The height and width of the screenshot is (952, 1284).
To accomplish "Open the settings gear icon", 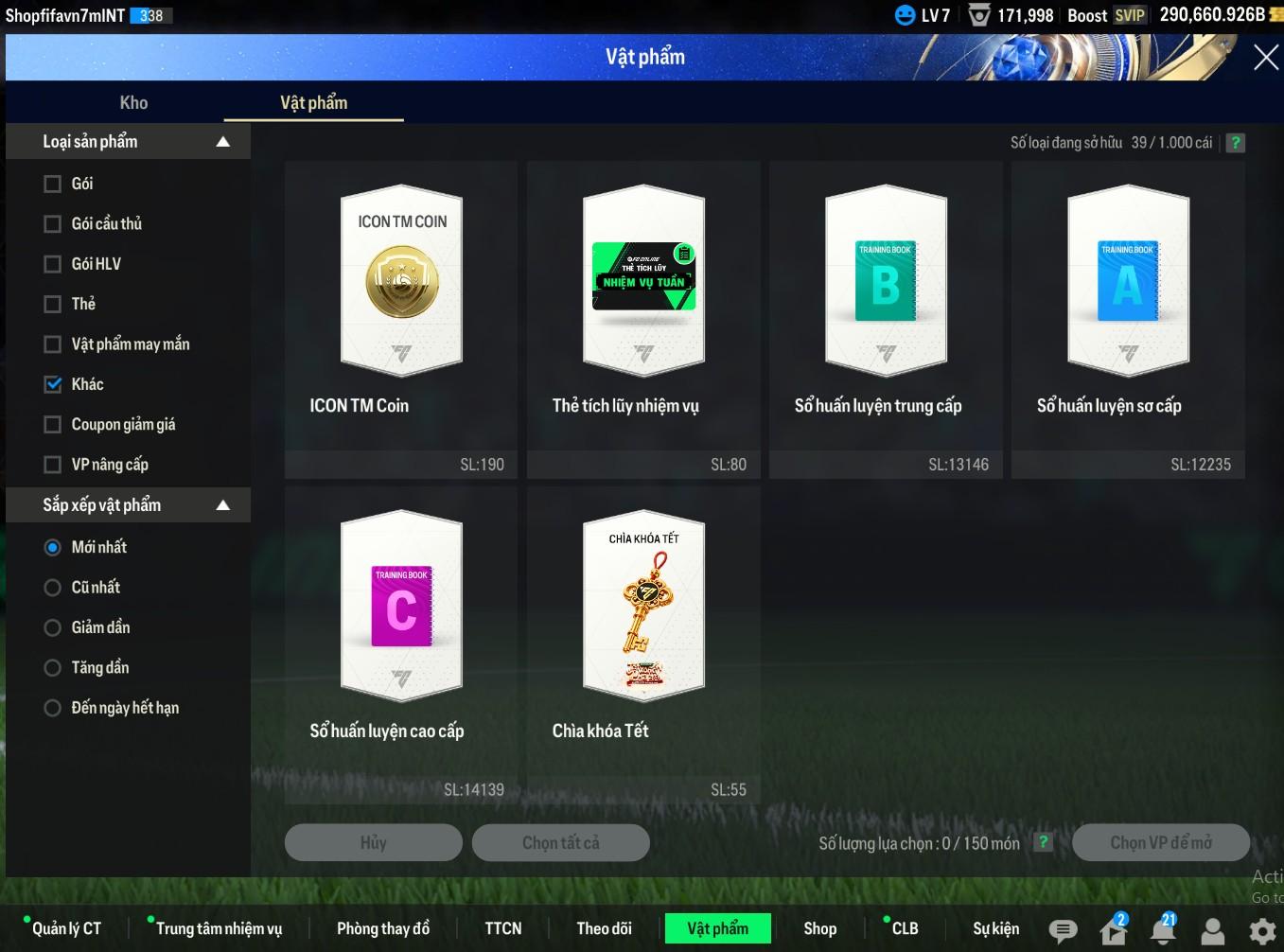I will pyautogui.click(x=1262, y=932).
